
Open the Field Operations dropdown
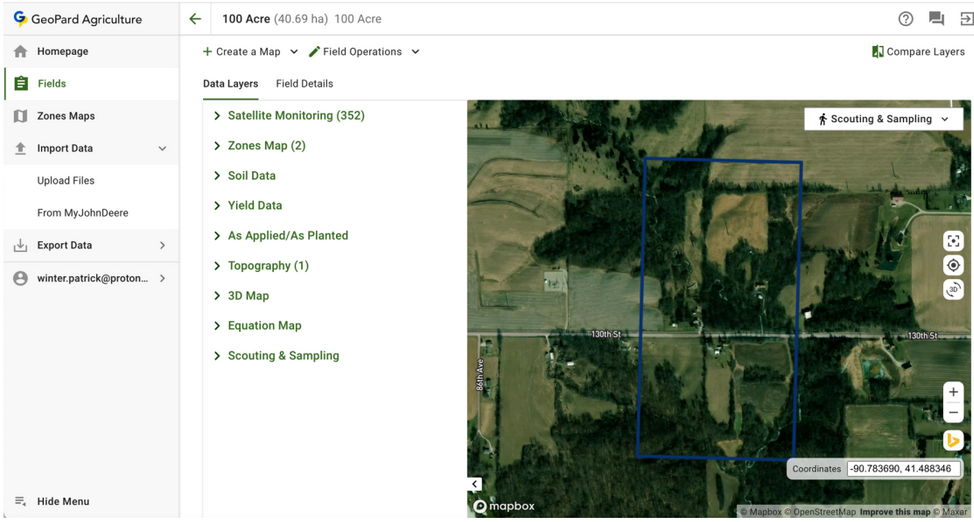click(364, 52)
